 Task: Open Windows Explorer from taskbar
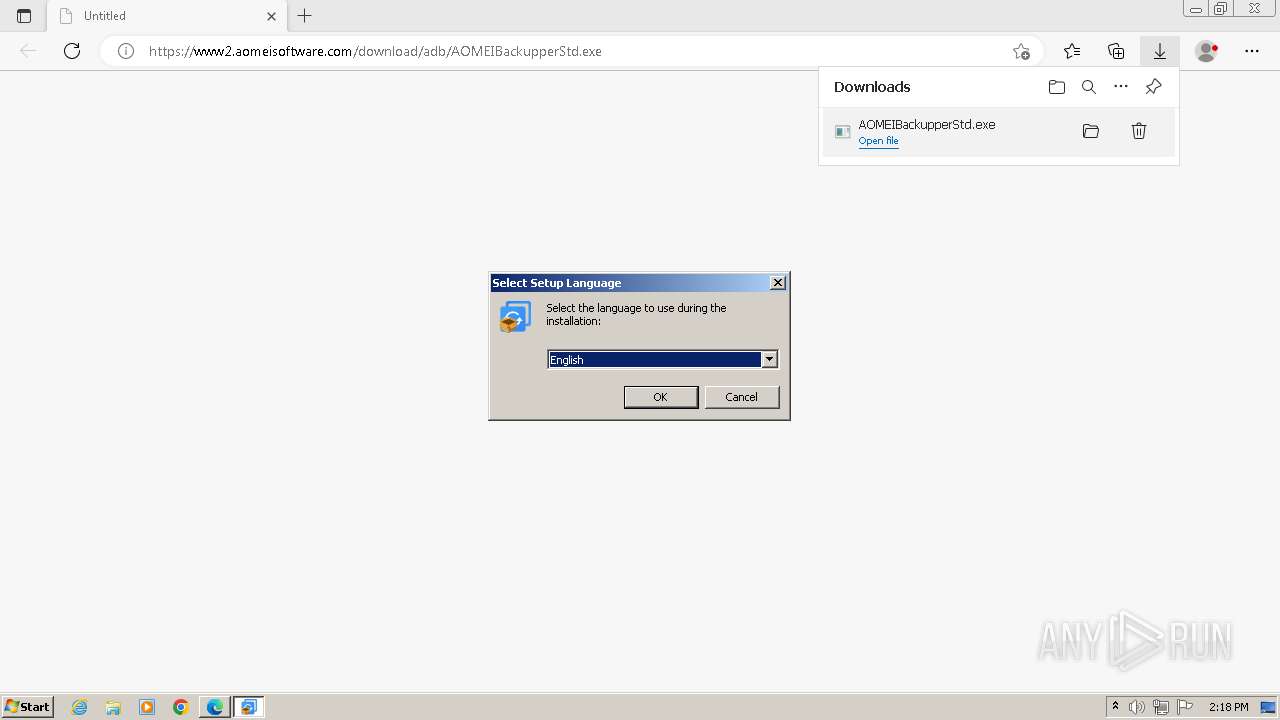[x=113, y=707]
